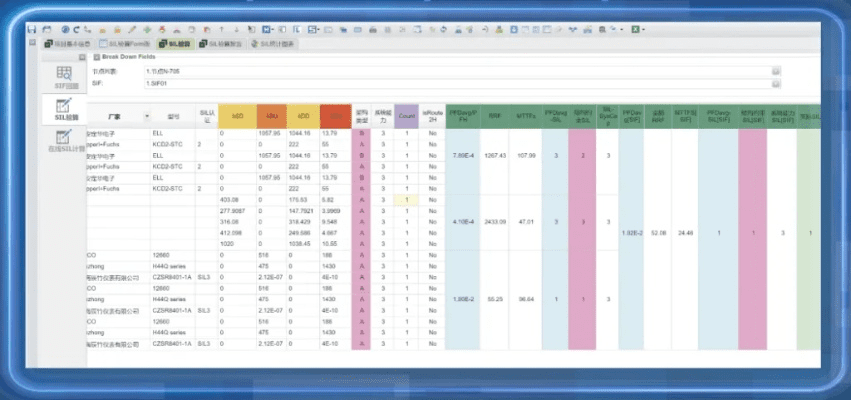Click the Count column header
Viewport: 851px width, 400px height.
pyautogui.click(x=406, y=115)
